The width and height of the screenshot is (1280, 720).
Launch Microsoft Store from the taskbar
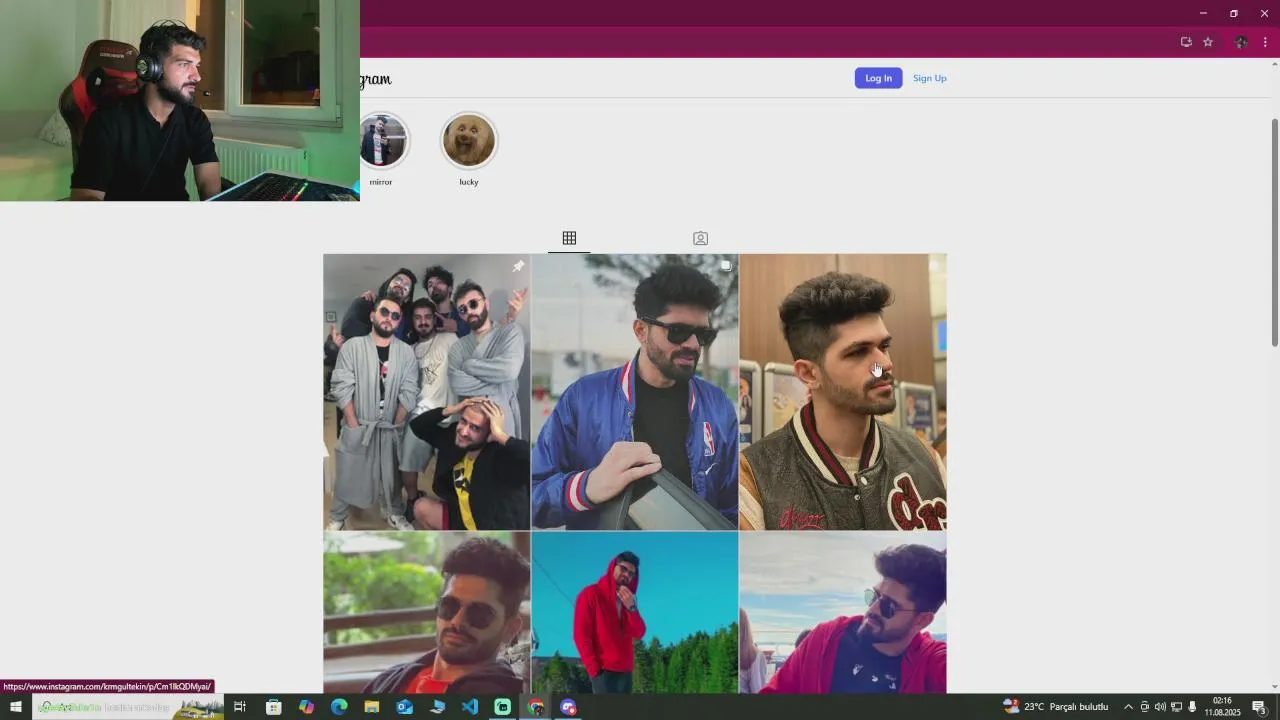(x=273, y=707)
